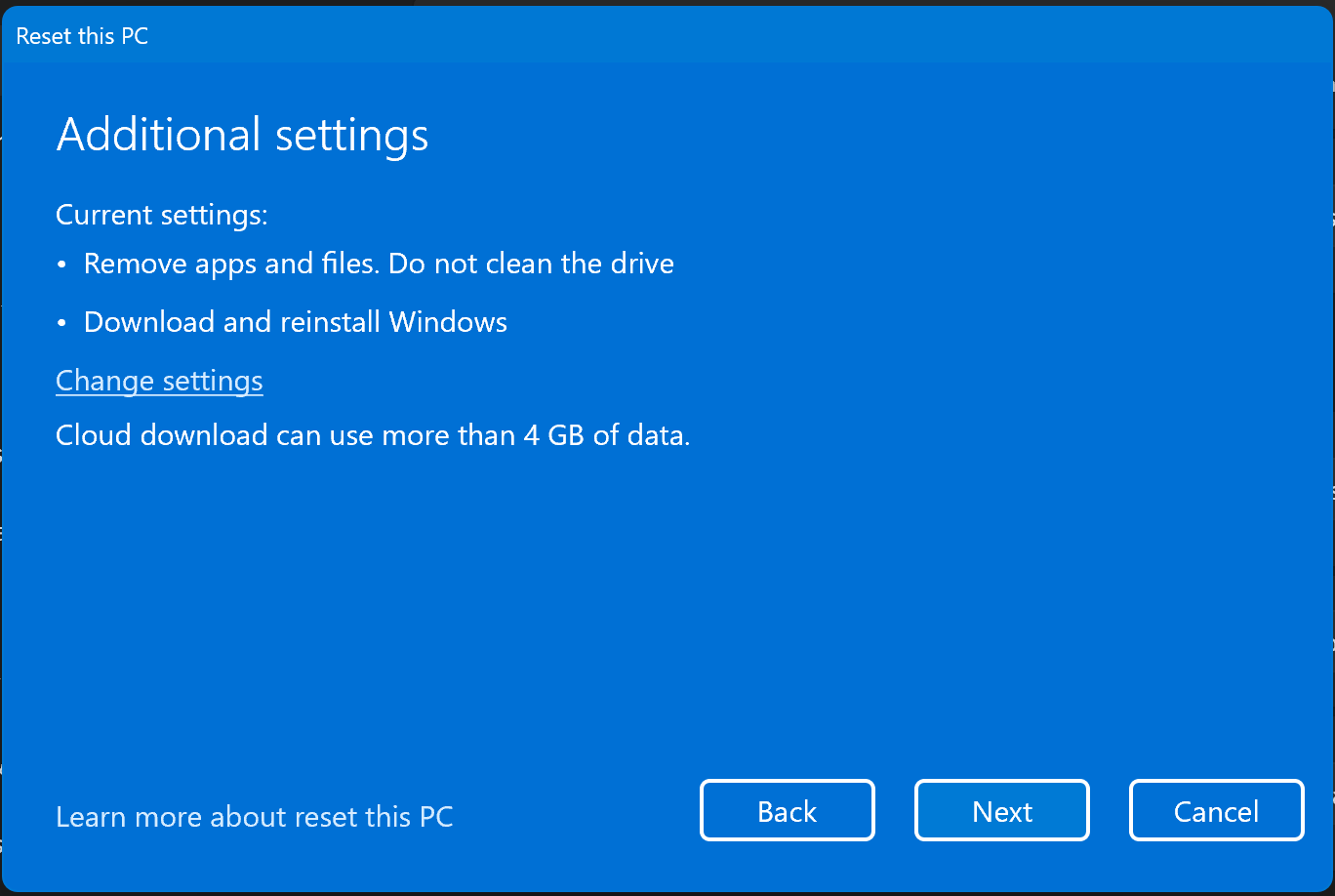This screenshot has width=1335, height=896.
Task: Click the word 'settings' in Additional settings
Action: 351,135
